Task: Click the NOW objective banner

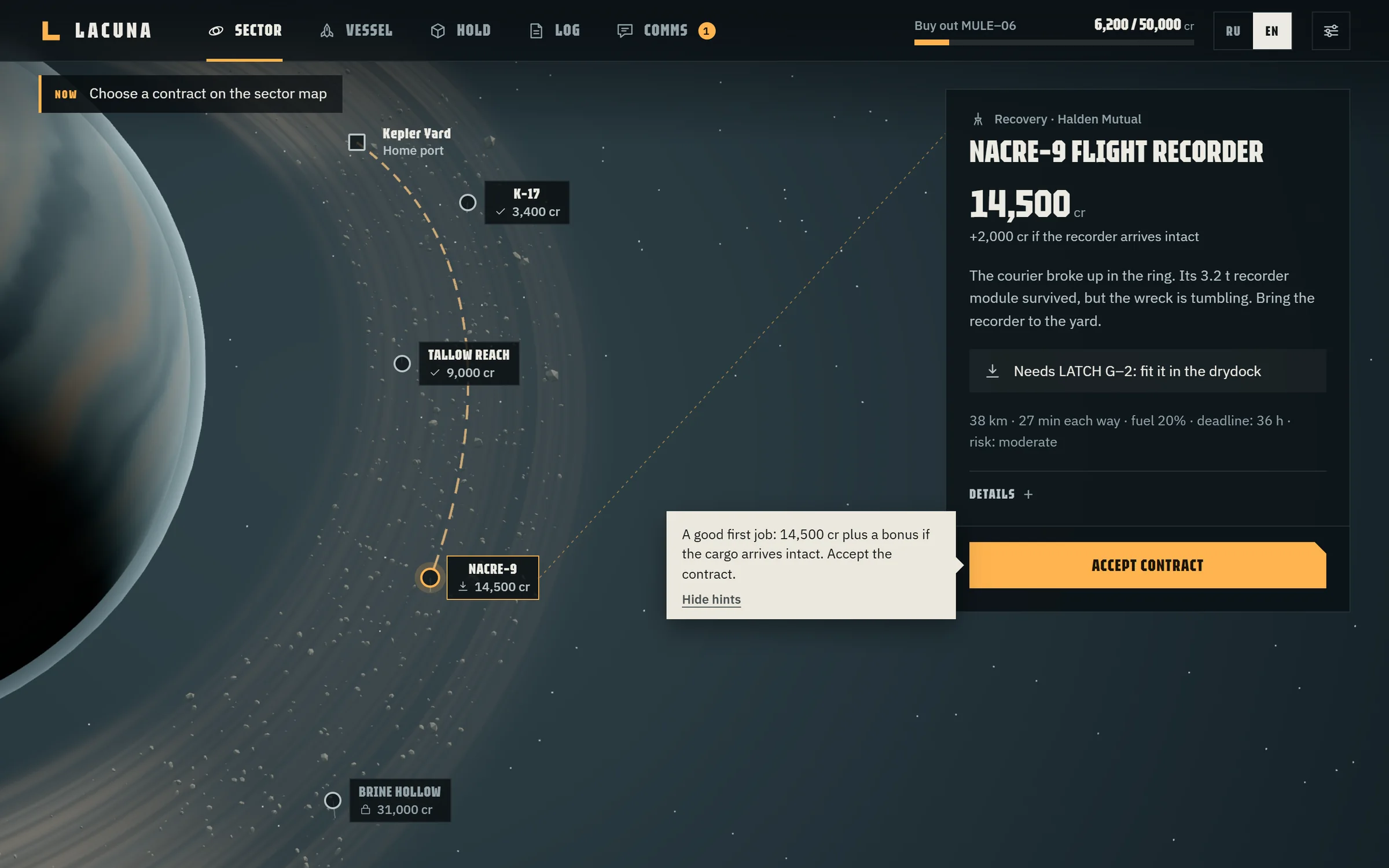Action: point(190,94)
